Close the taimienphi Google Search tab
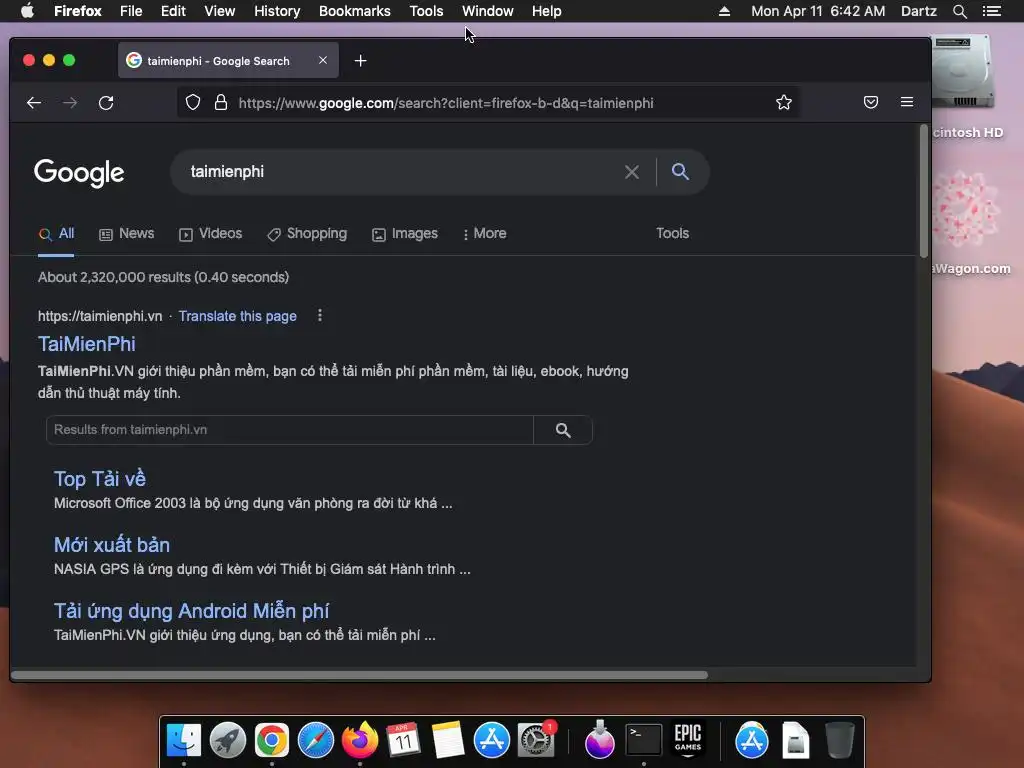 [323, 60]
